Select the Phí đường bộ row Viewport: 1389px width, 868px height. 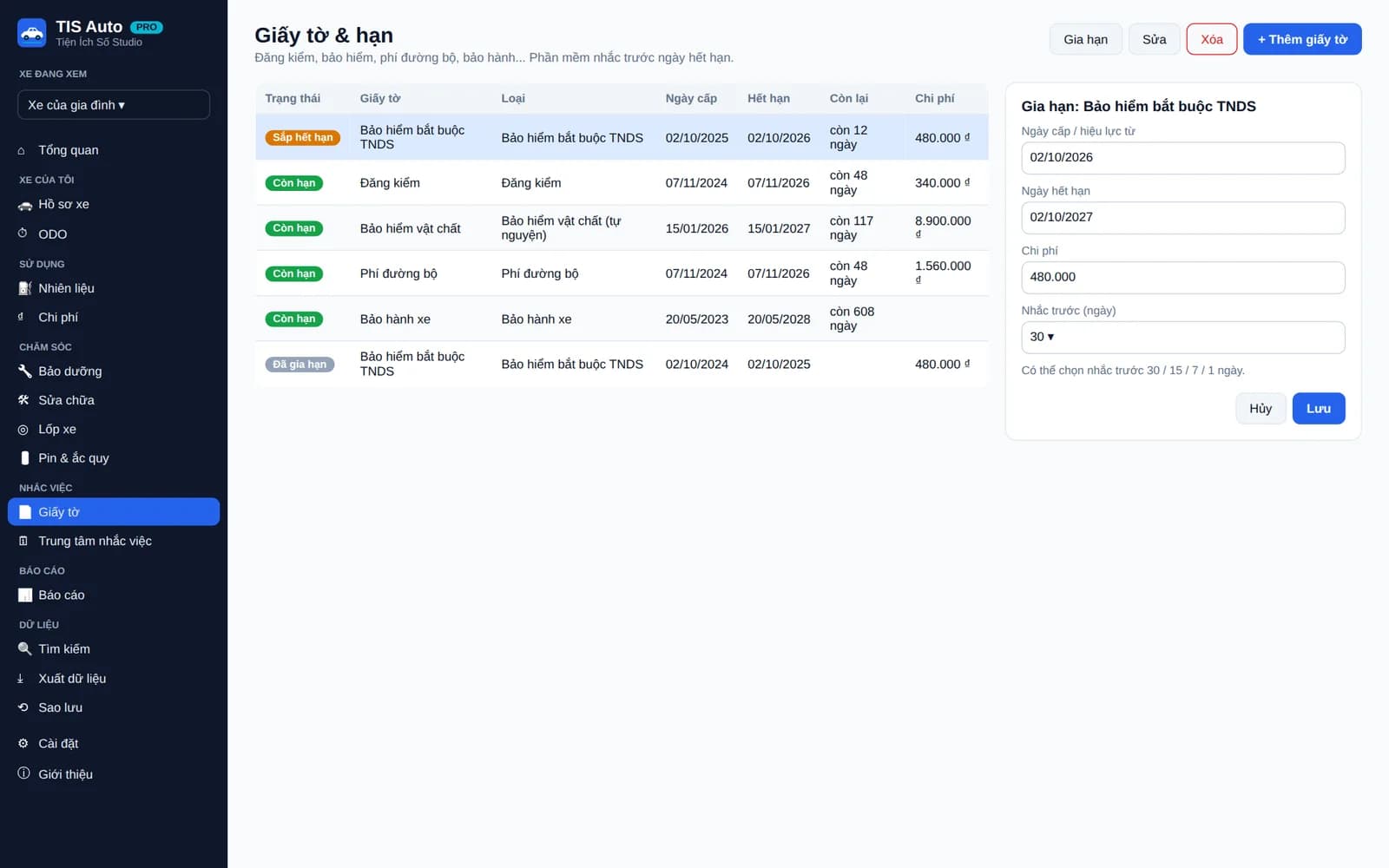[622, 273]
